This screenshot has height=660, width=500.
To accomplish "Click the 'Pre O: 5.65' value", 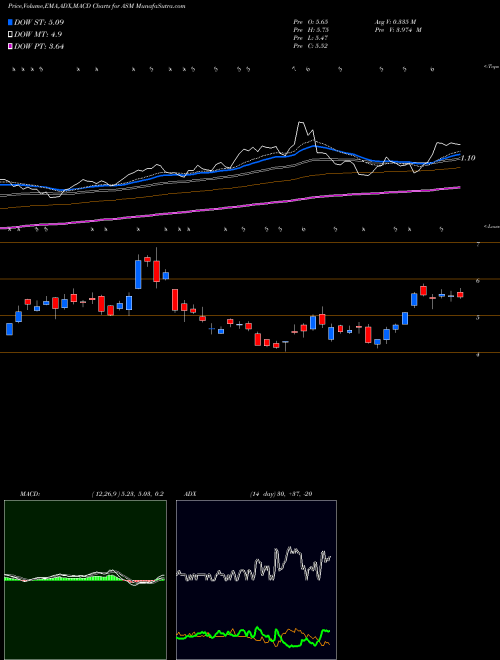I will [311, 21].
